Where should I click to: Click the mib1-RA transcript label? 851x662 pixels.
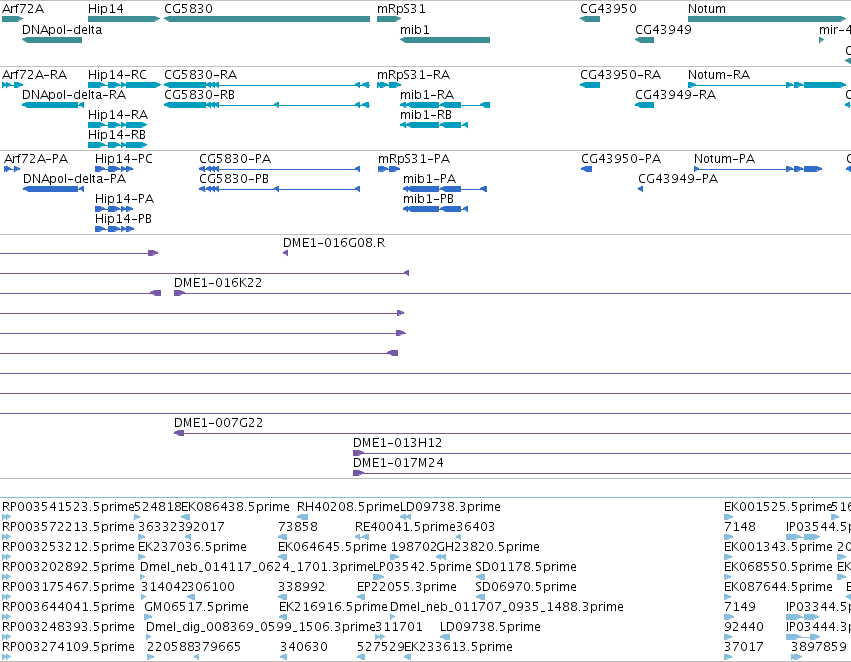[427, 95]
